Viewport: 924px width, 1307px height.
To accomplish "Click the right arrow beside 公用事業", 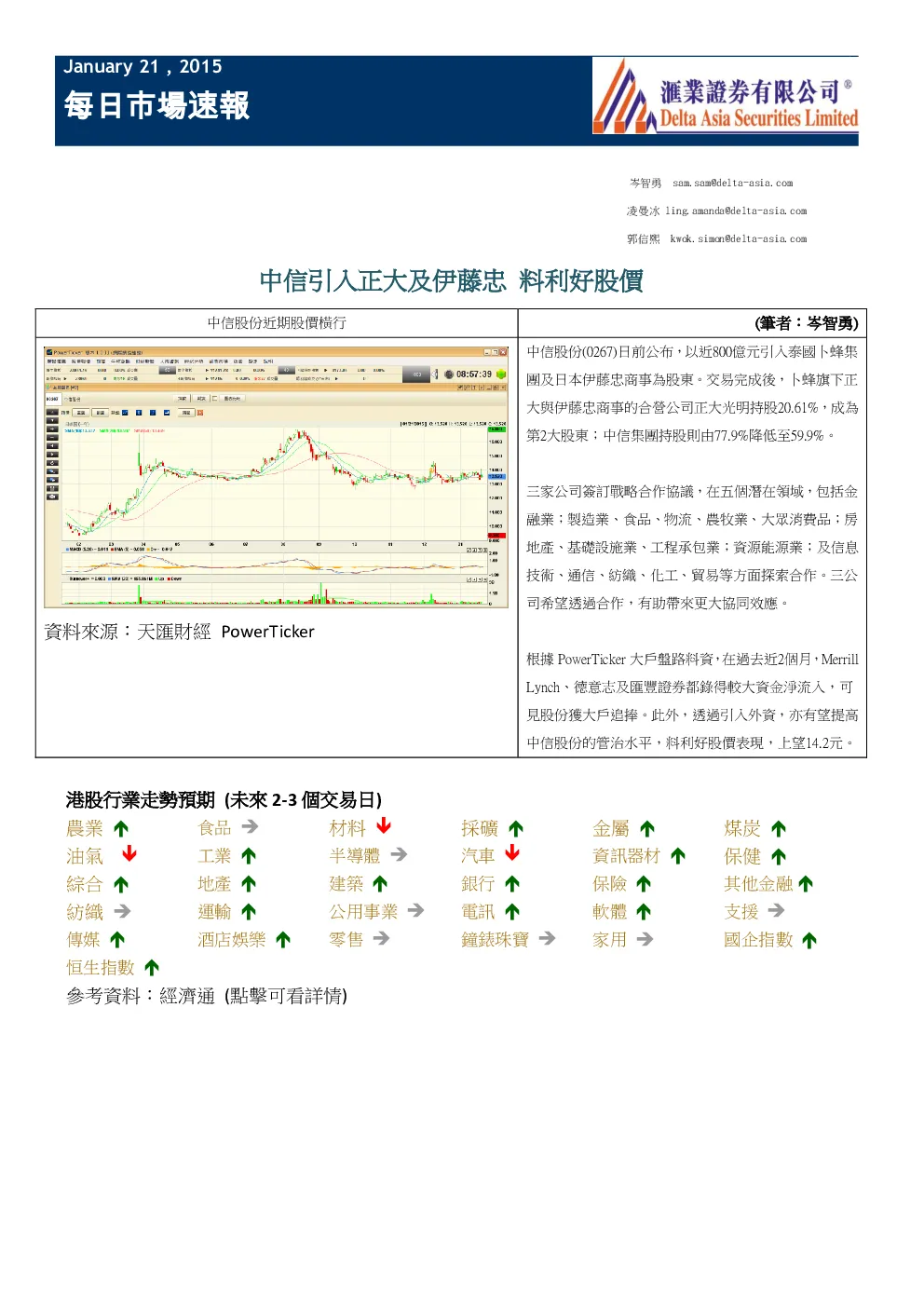I will (x=415, y=911).
